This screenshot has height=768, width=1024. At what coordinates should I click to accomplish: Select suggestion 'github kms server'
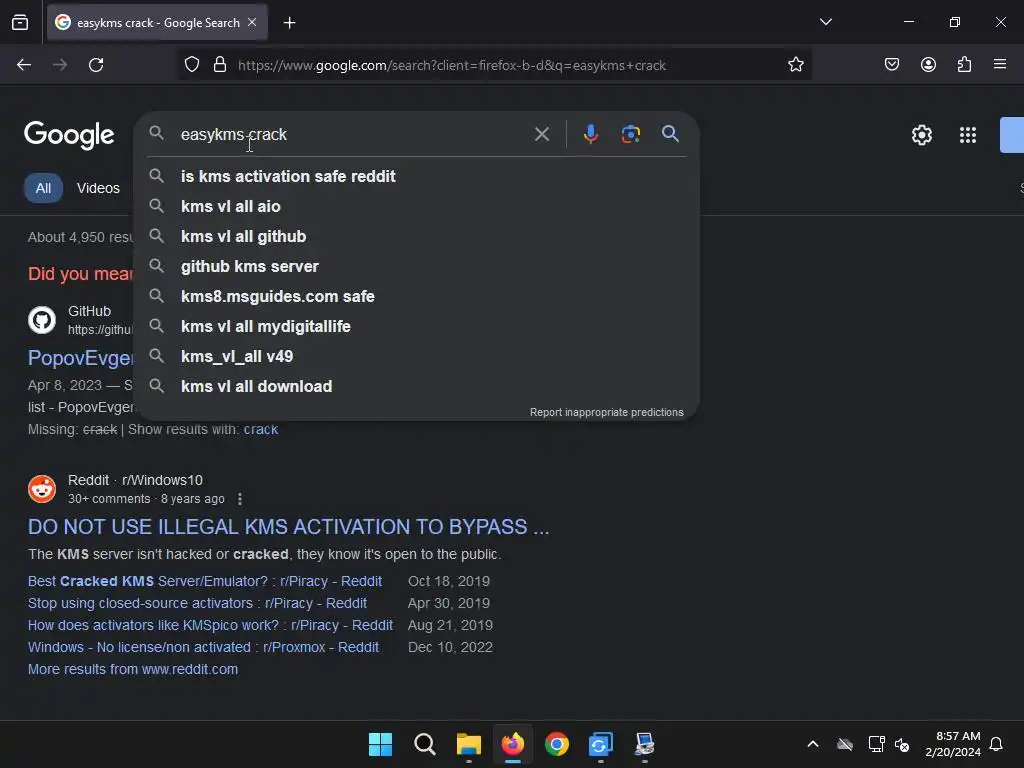coord(417,266)
